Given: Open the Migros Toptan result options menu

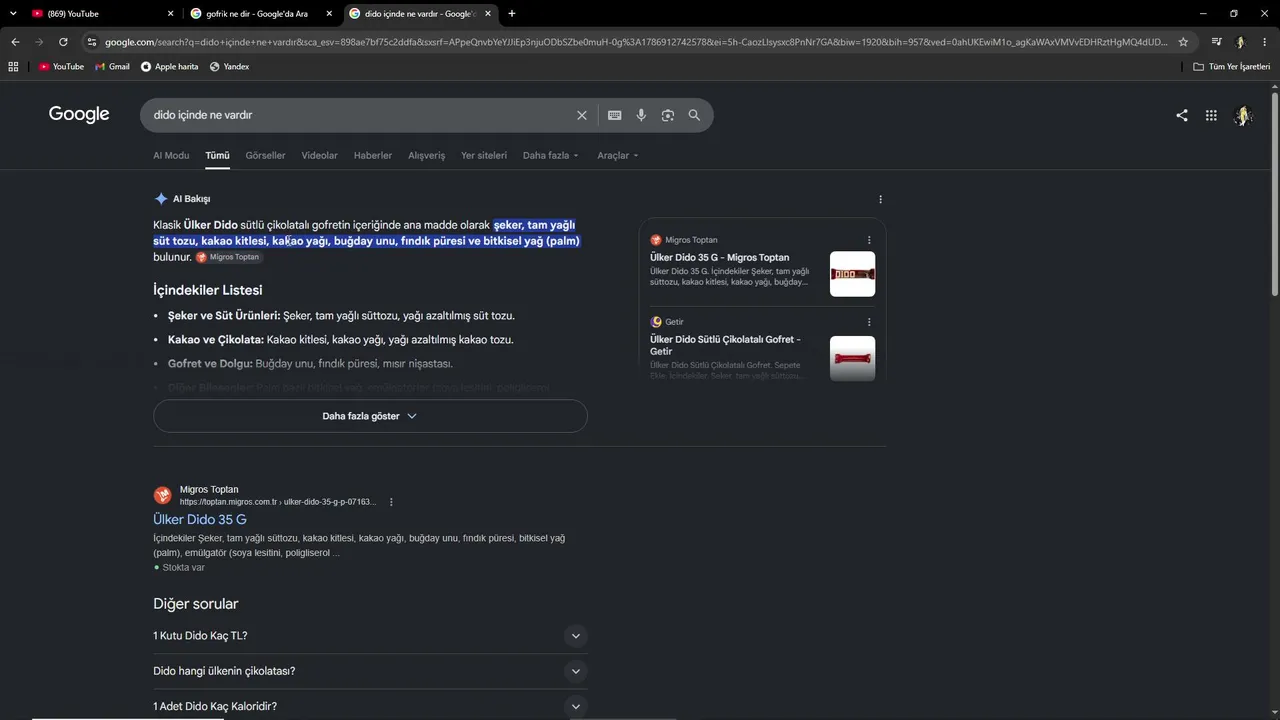Looking at the screenshot, I should pos(391,502).
